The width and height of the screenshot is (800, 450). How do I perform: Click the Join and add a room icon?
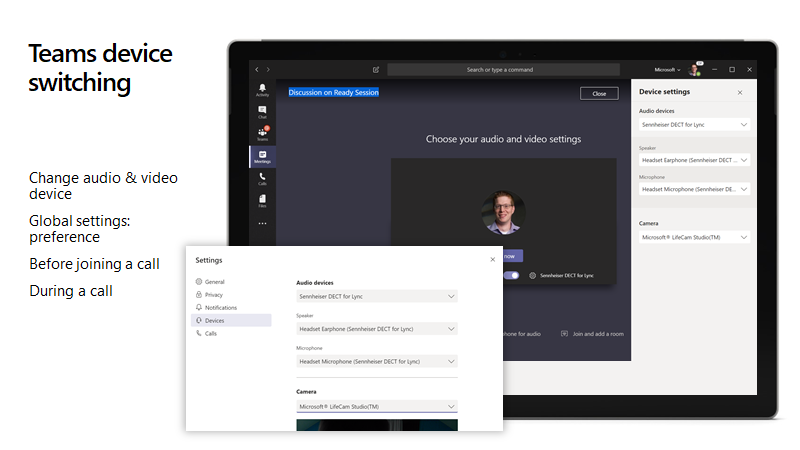coord(564,334)
